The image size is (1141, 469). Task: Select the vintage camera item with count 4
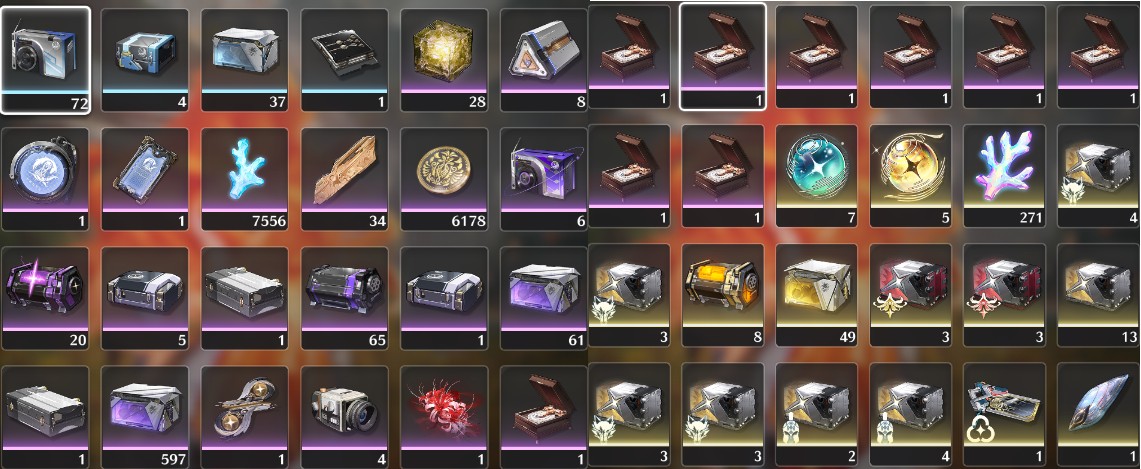345,417
